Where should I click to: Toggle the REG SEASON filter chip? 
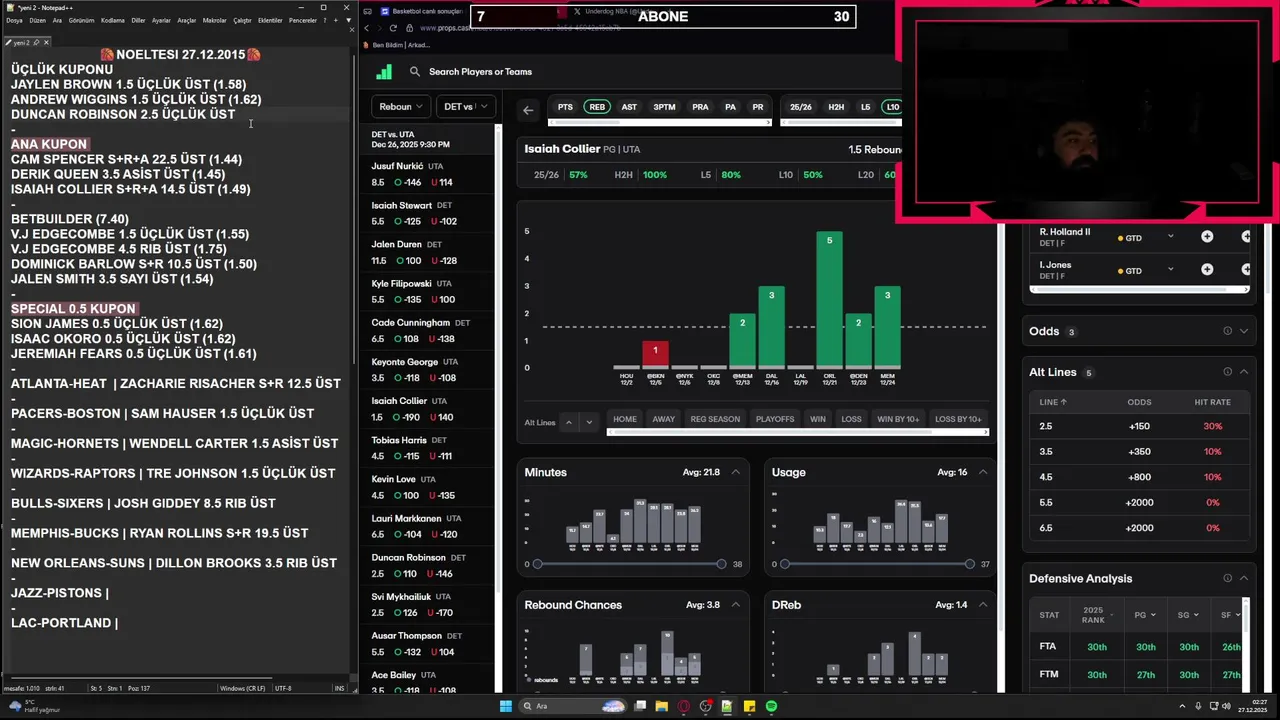coord(715,419)
